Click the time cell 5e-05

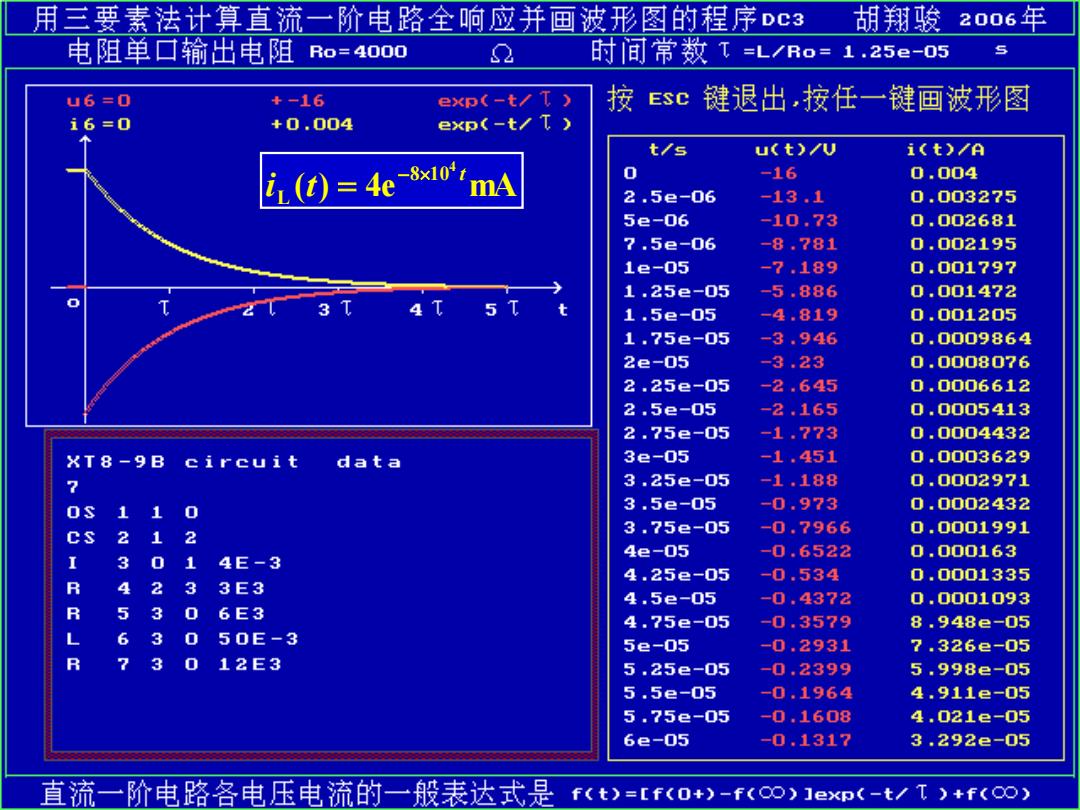click(656, 645)
